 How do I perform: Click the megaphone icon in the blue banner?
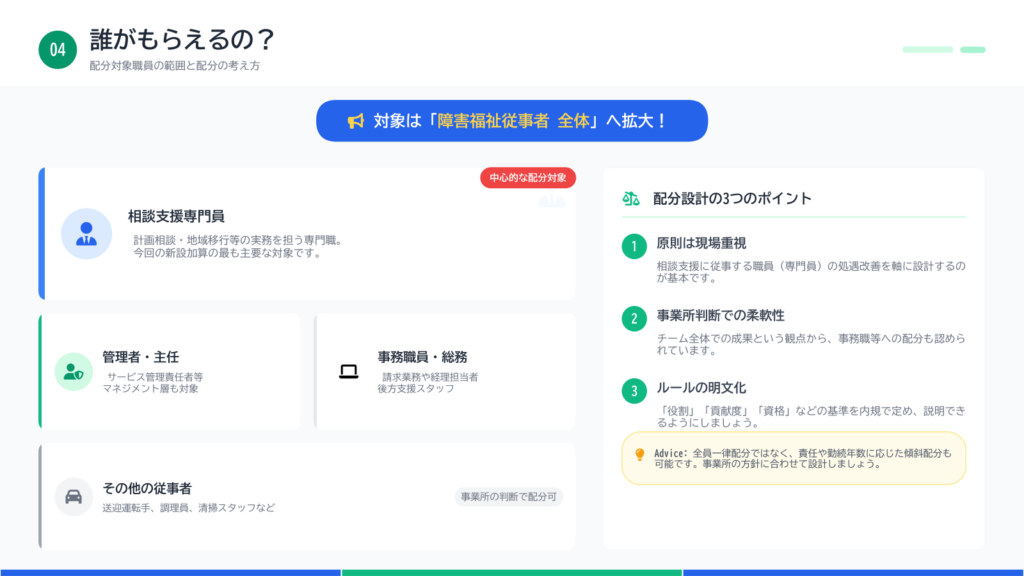point(355,121)
